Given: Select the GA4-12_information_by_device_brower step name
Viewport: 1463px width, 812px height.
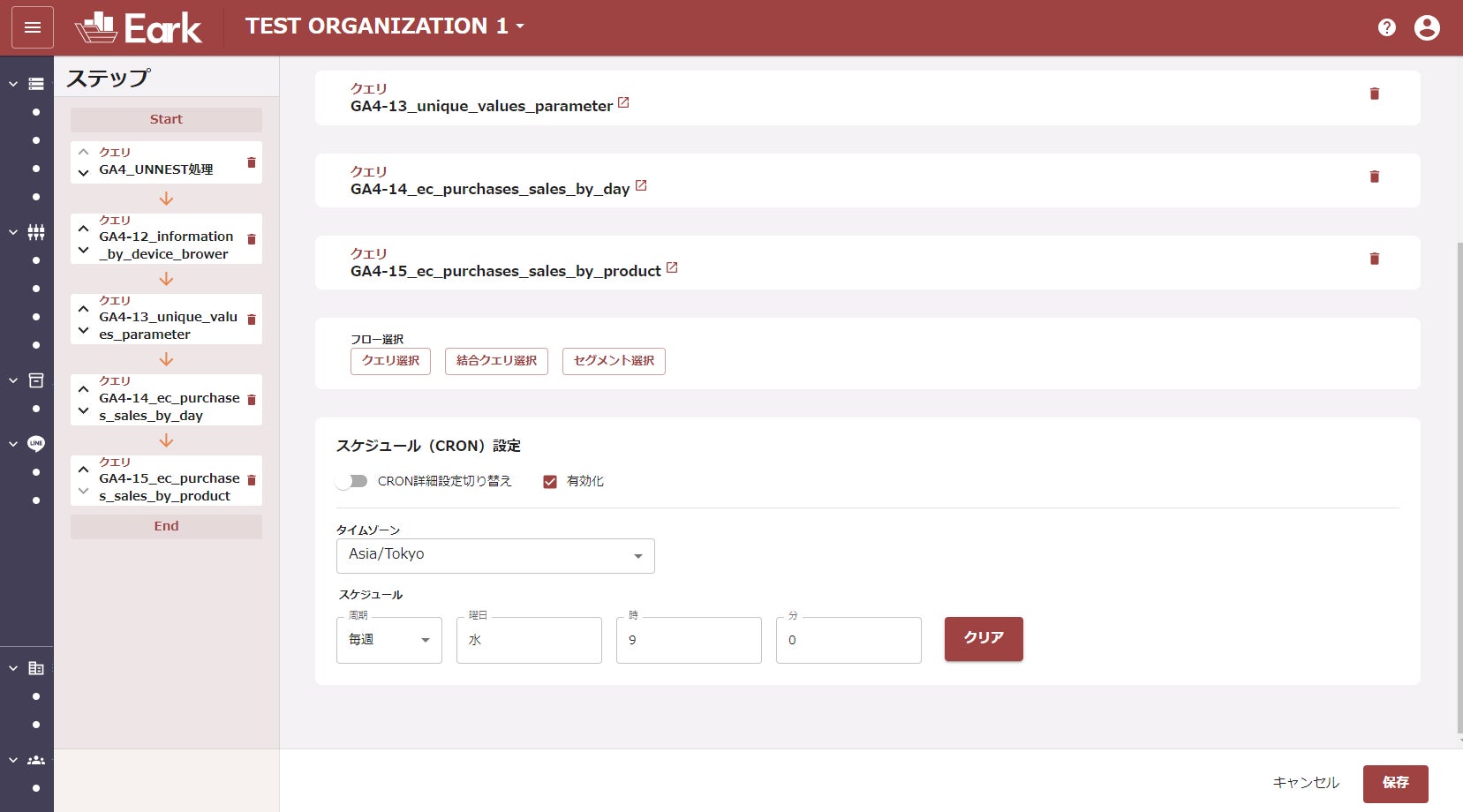Looking at the screenshot, I should pyautogui.click(x=166, y=245).
